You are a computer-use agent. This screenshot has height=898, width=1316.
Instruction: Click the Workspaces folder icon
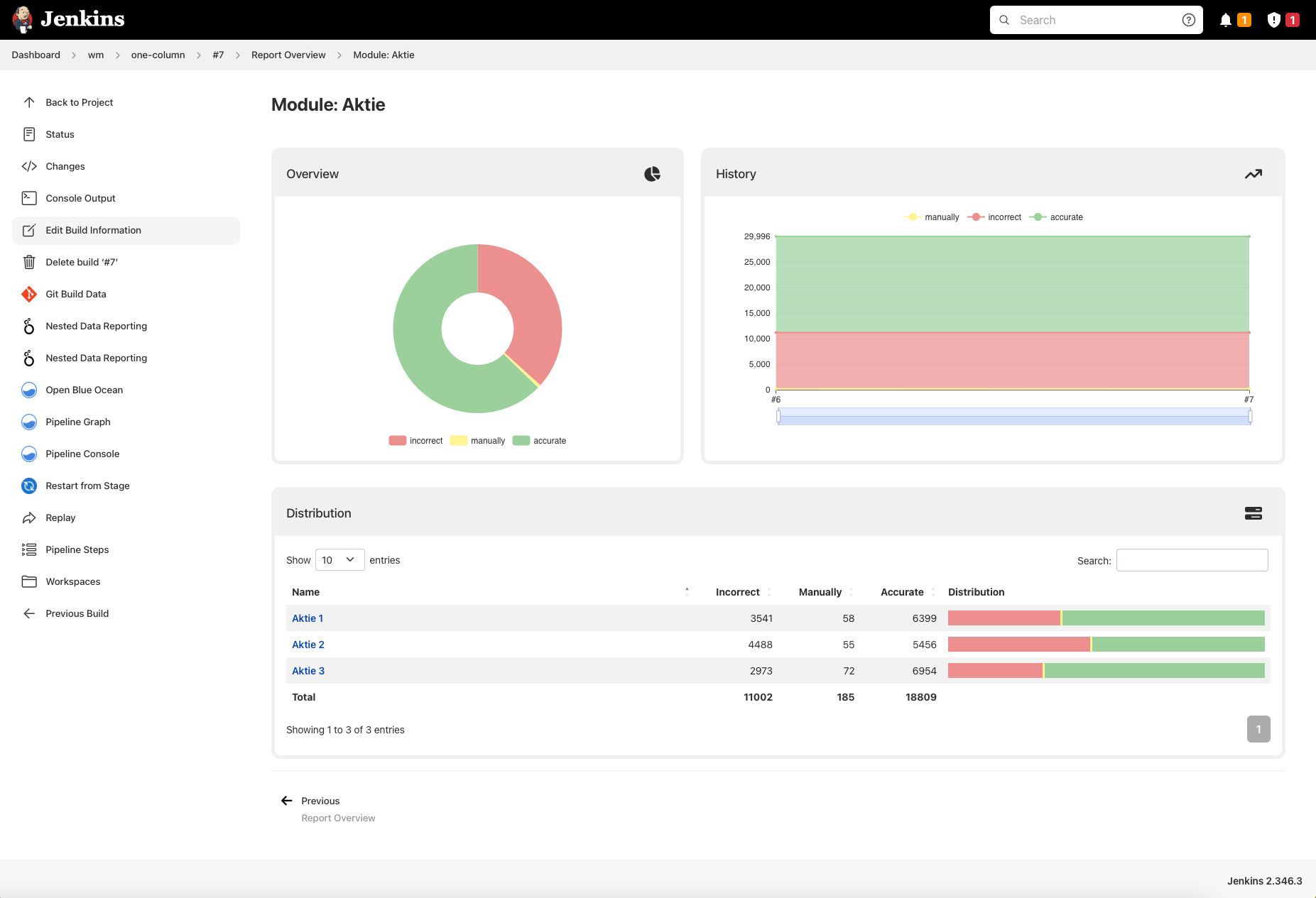coord(29,581)
